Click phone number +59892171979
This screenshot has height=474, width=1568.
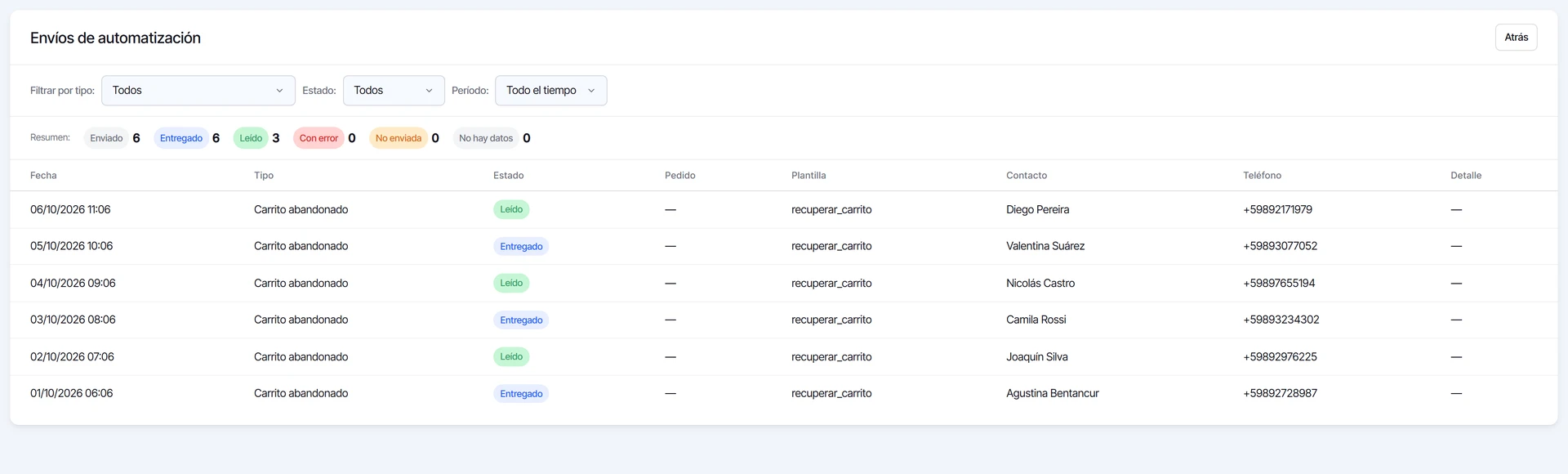(x=1277, y=210)
